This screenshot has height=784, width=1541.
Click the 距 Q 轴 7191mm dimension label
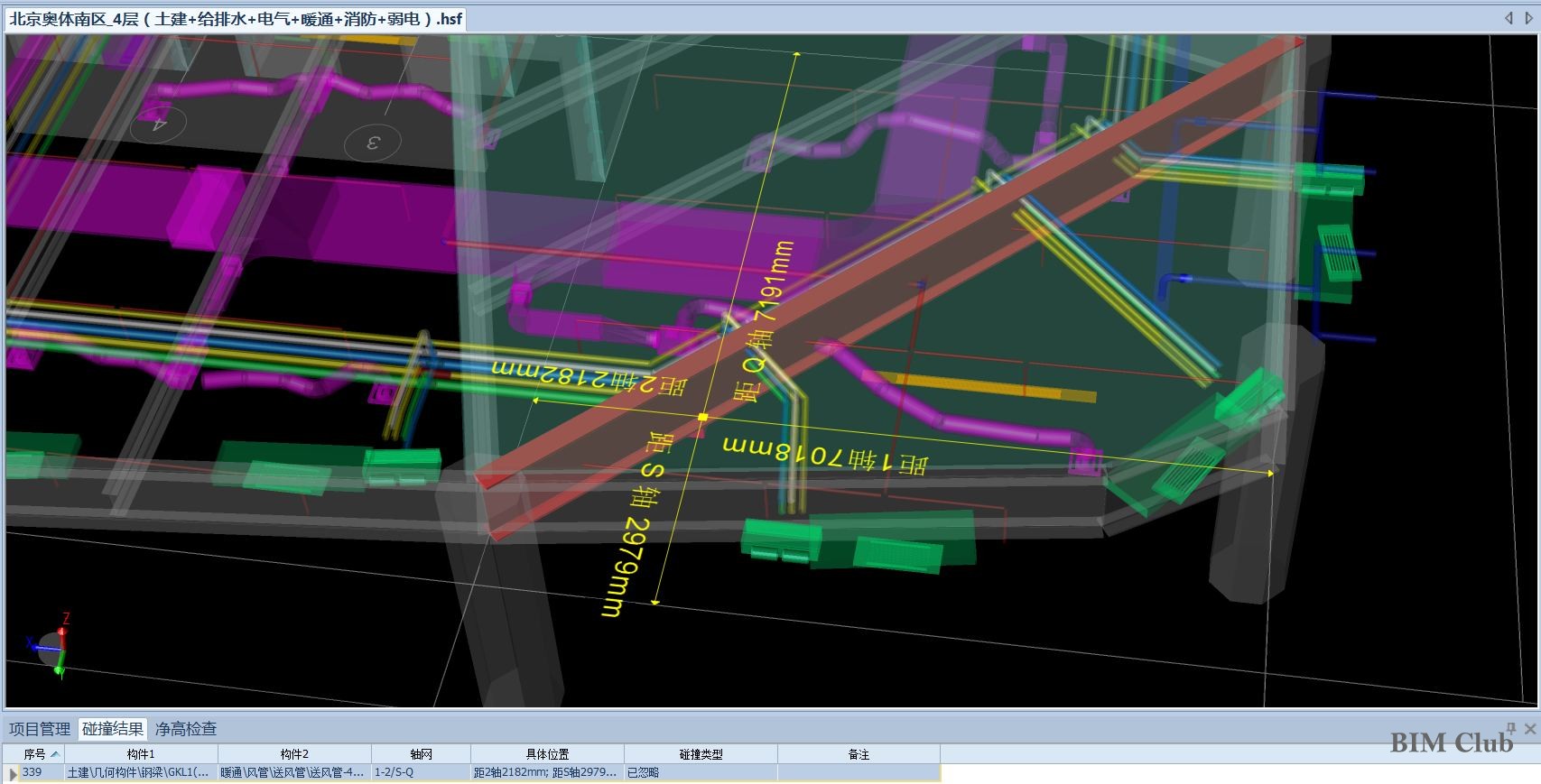764,321
